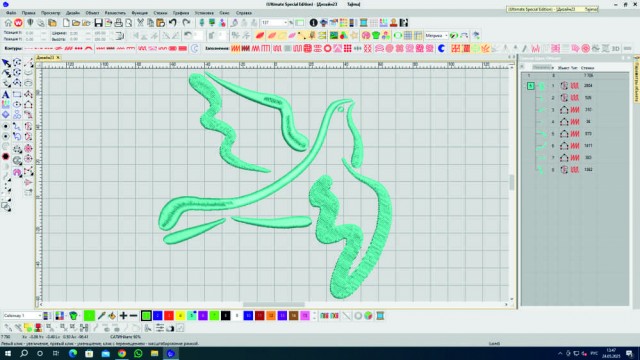Open the zoom percentage dropdown

click(274, 23)
